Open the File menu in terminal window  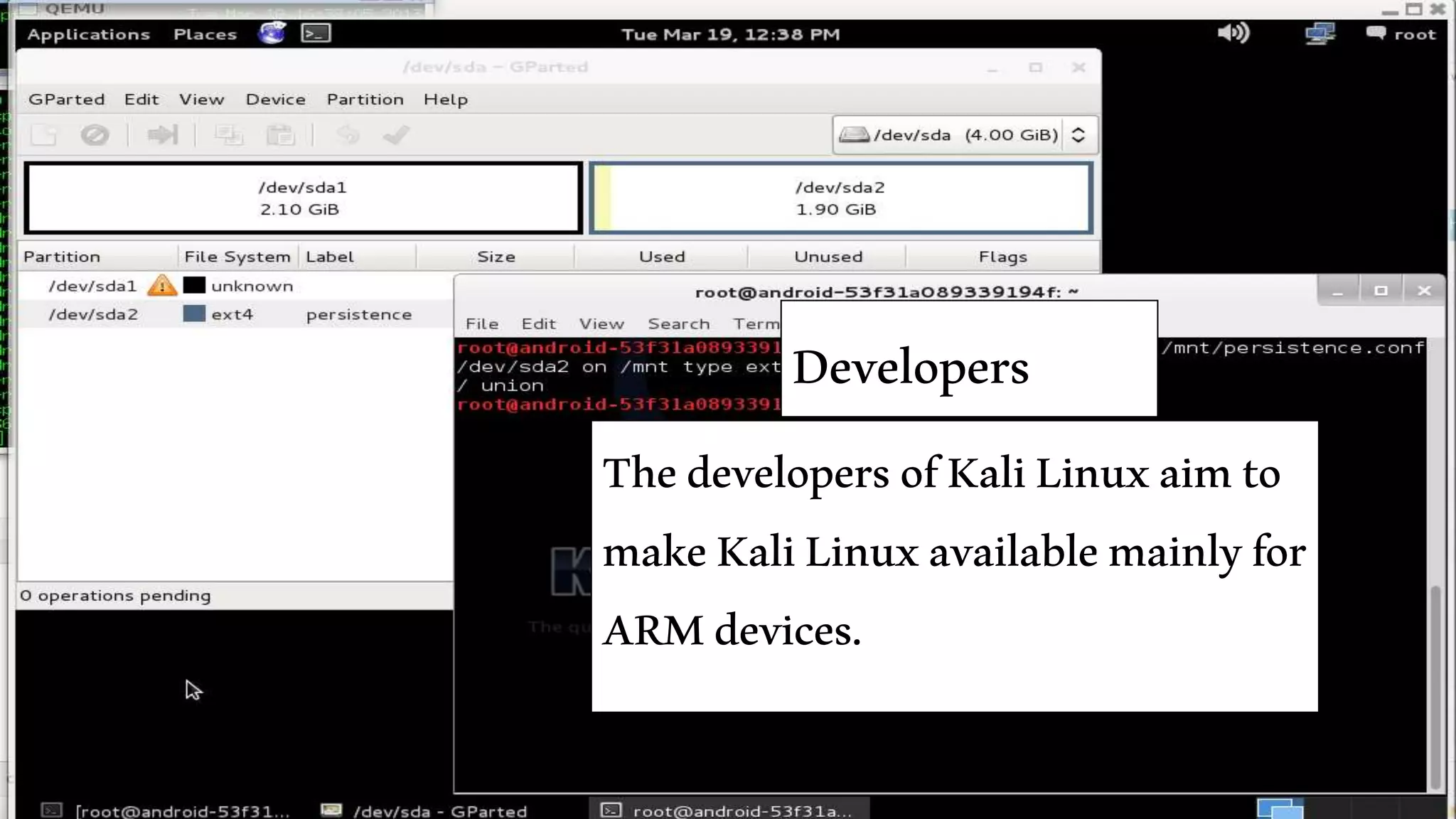(482, 324)
